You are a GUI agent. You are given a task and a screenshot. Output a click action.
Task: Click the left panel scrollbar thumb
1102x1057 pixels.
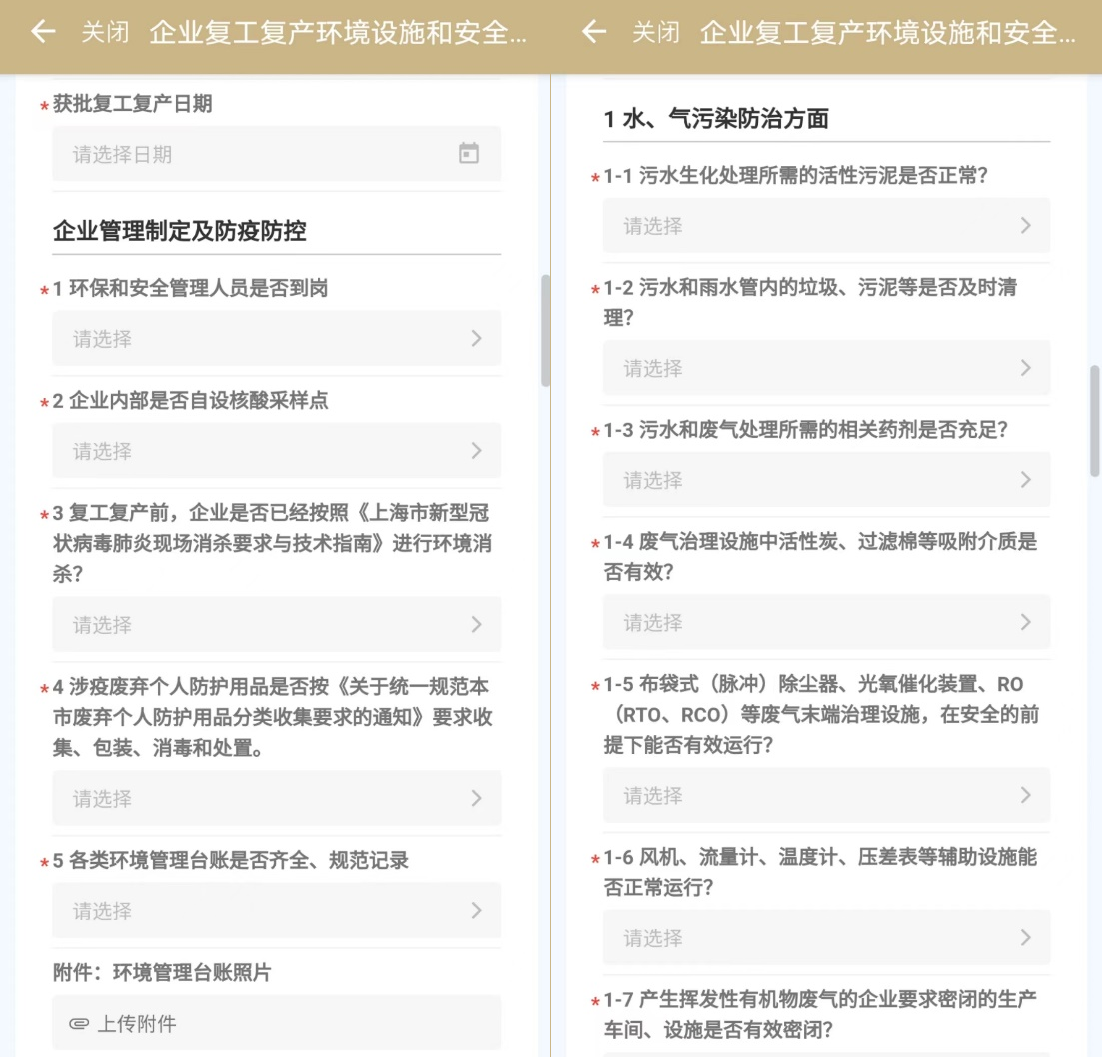pos(545,330)
